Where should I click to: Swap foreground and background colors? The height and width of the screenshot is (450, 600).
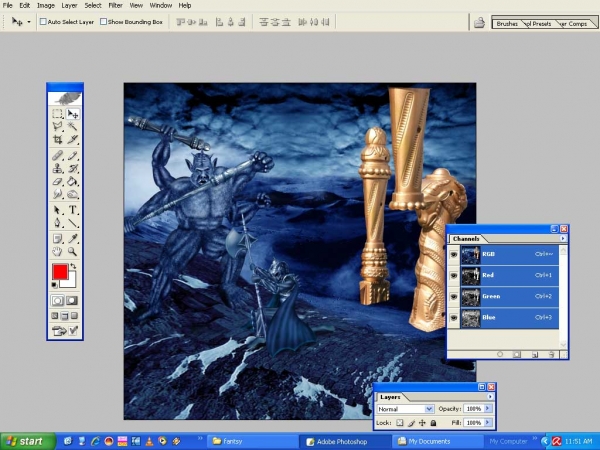(73, 266)
